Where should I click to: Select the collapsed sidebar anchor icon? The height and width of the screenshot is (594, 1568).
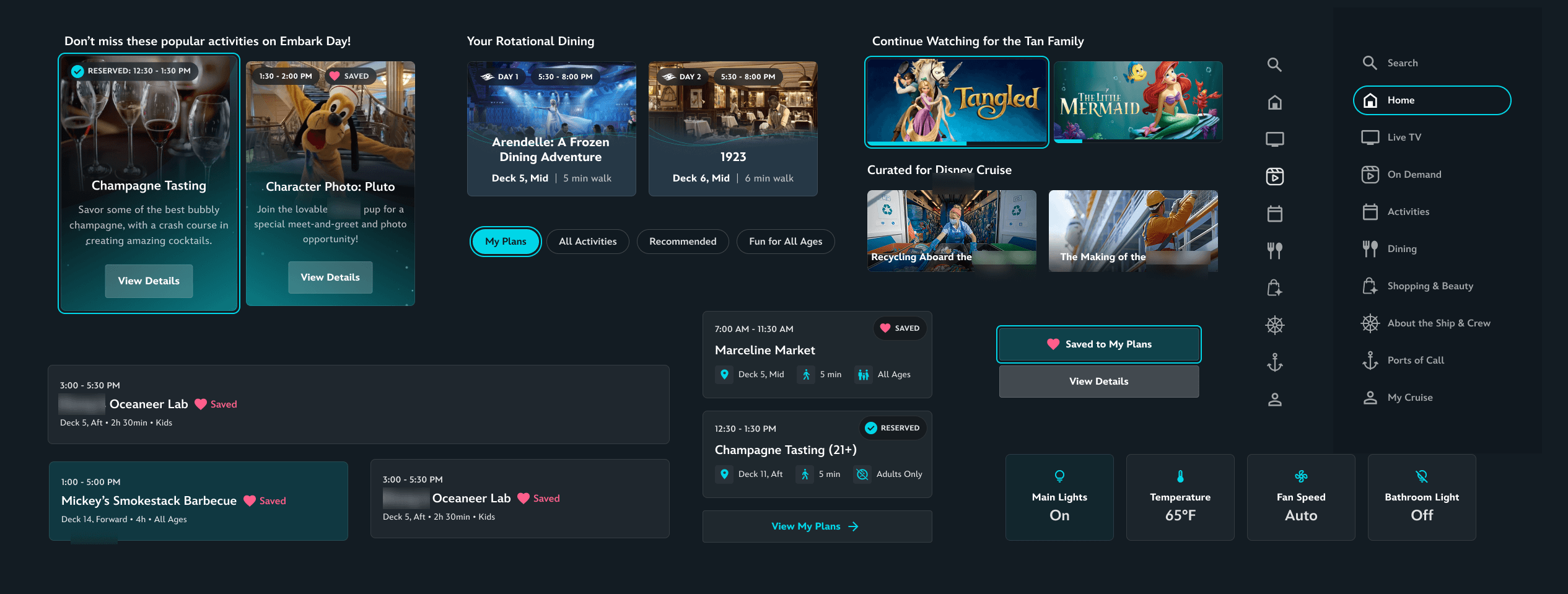1274,362
